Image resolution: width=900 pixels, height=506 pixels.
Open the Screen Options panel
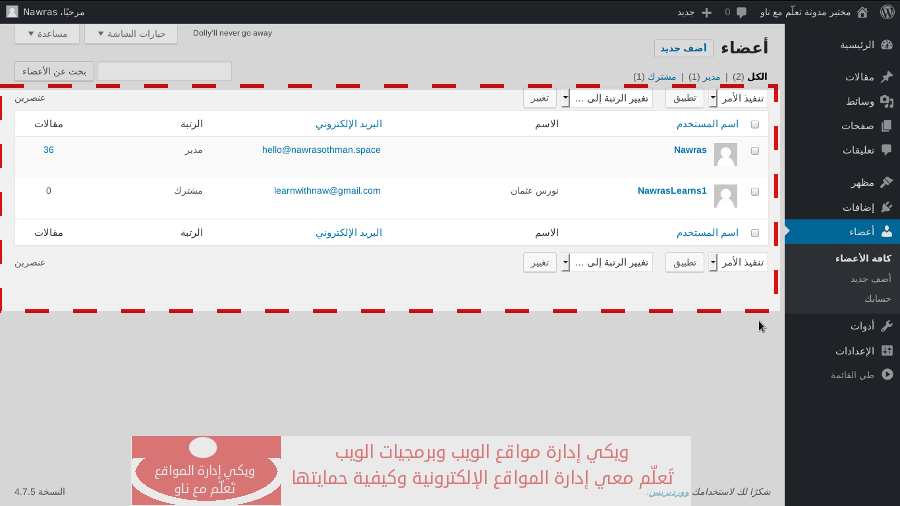tap(131, 34)
